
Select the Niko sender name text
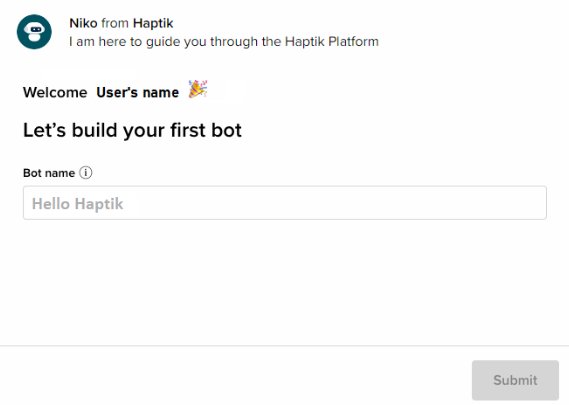click(x=83, y=23)
